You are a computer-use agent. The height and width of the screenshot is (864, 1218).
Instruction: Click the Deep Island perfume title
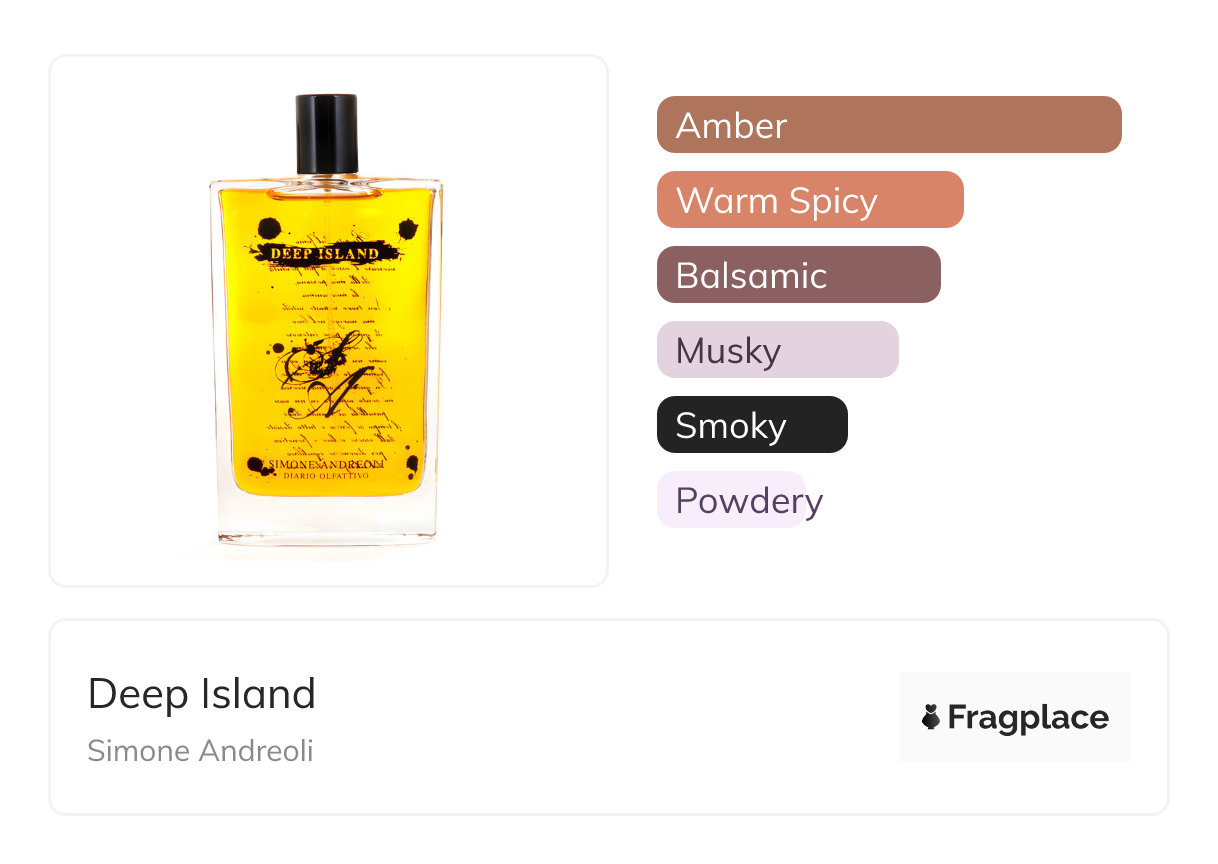point(202,694)
